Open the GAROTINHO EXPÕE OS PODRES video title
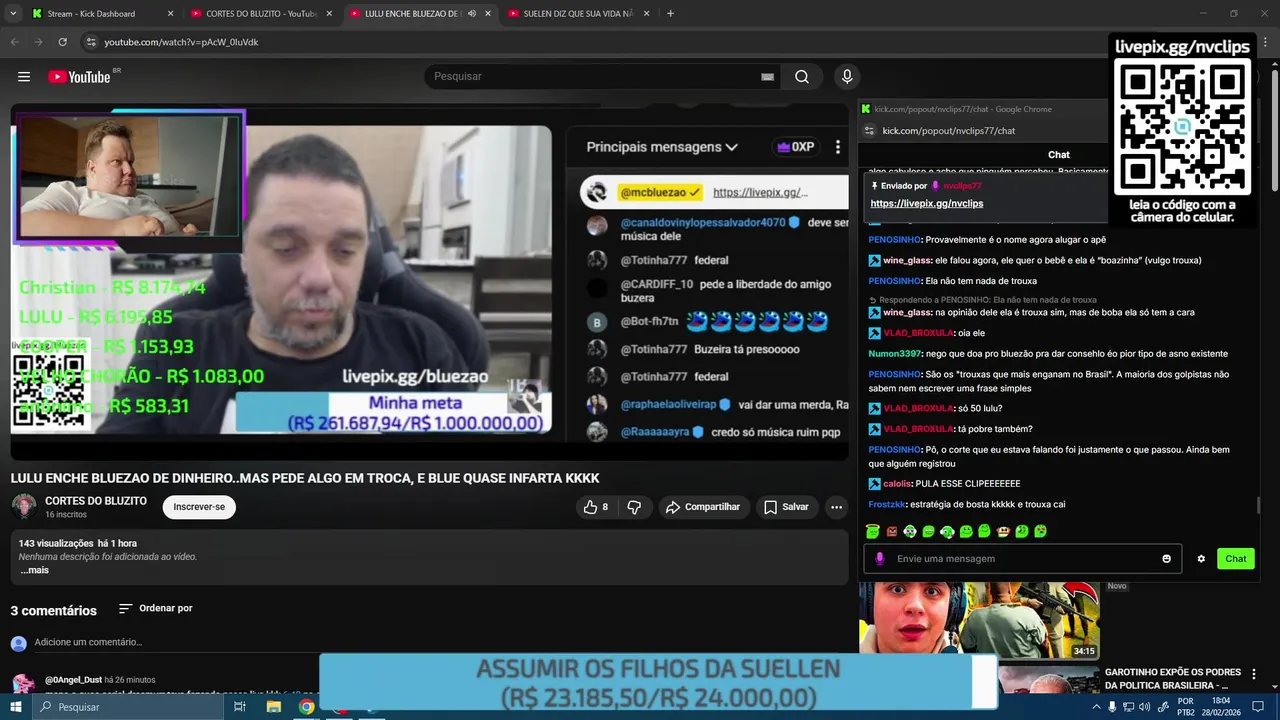The image size is (1280, 720). pos(1172,679)
